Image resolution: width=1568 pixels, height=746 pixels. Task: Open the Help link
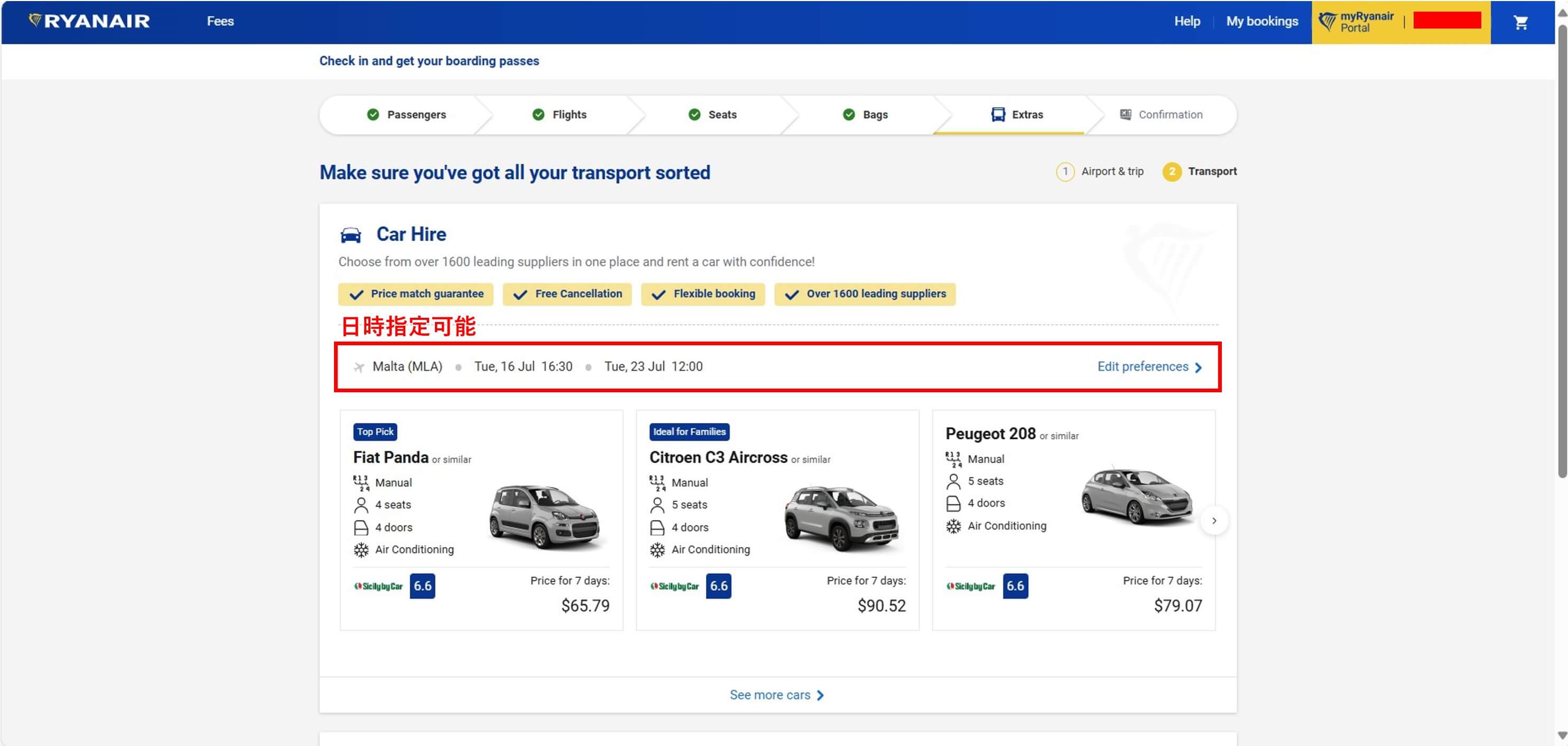1187,21
